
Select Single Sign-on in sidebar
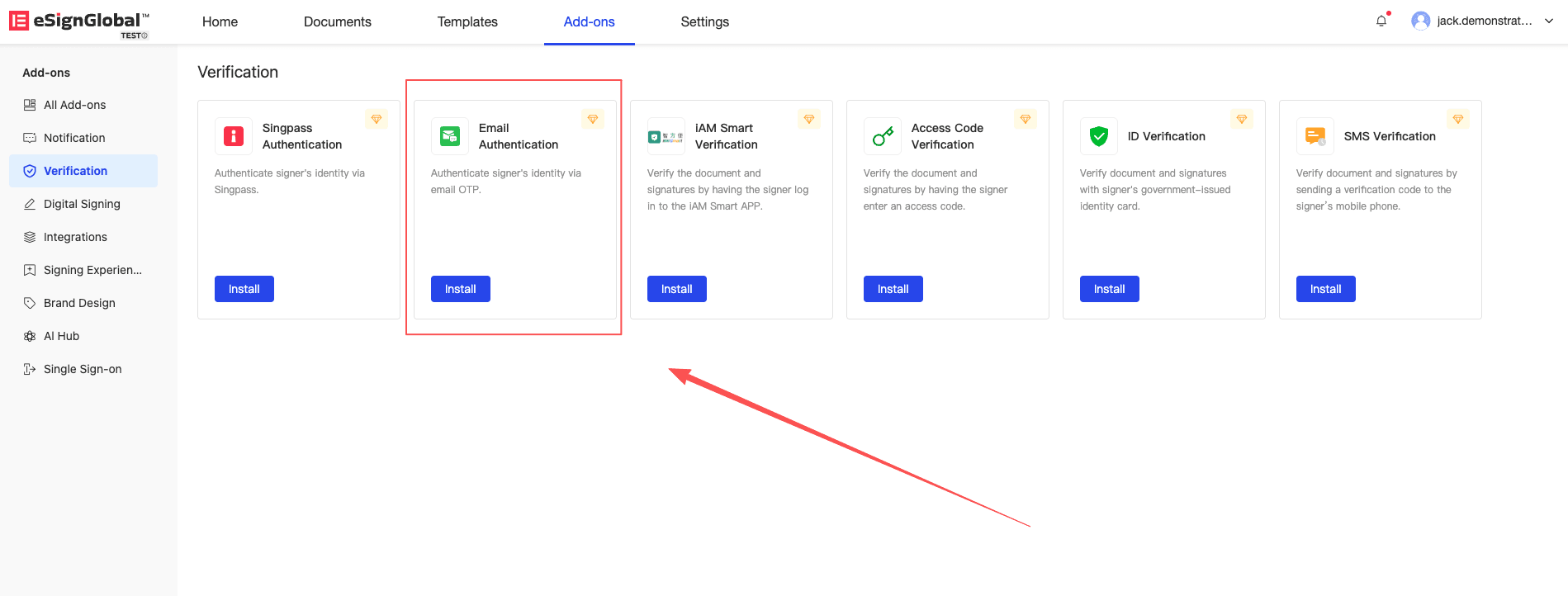[83, 369]
